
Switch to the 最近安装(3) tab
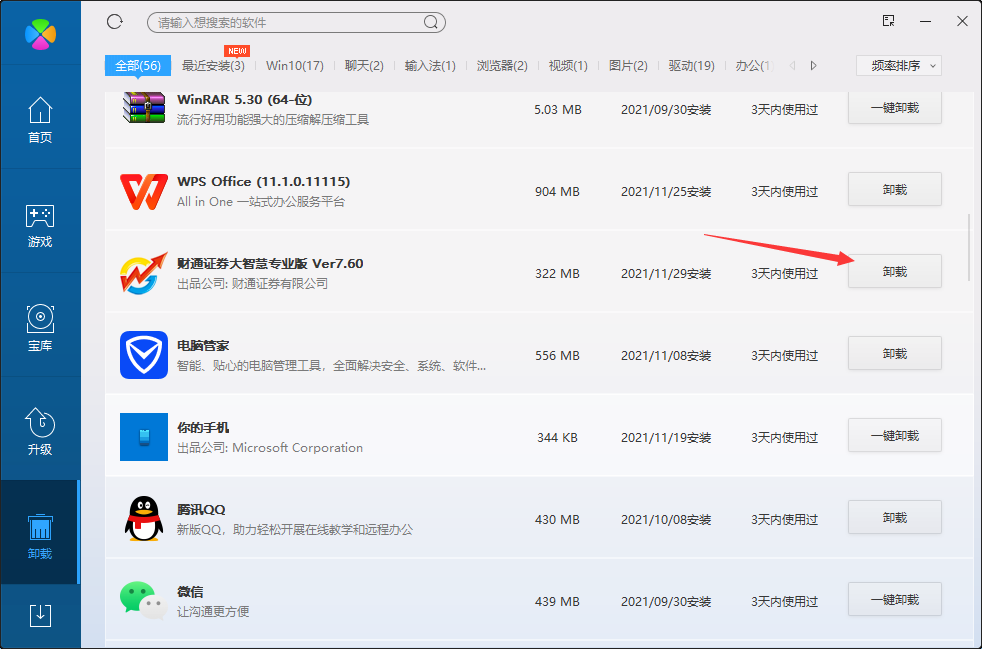pos(213,66)
